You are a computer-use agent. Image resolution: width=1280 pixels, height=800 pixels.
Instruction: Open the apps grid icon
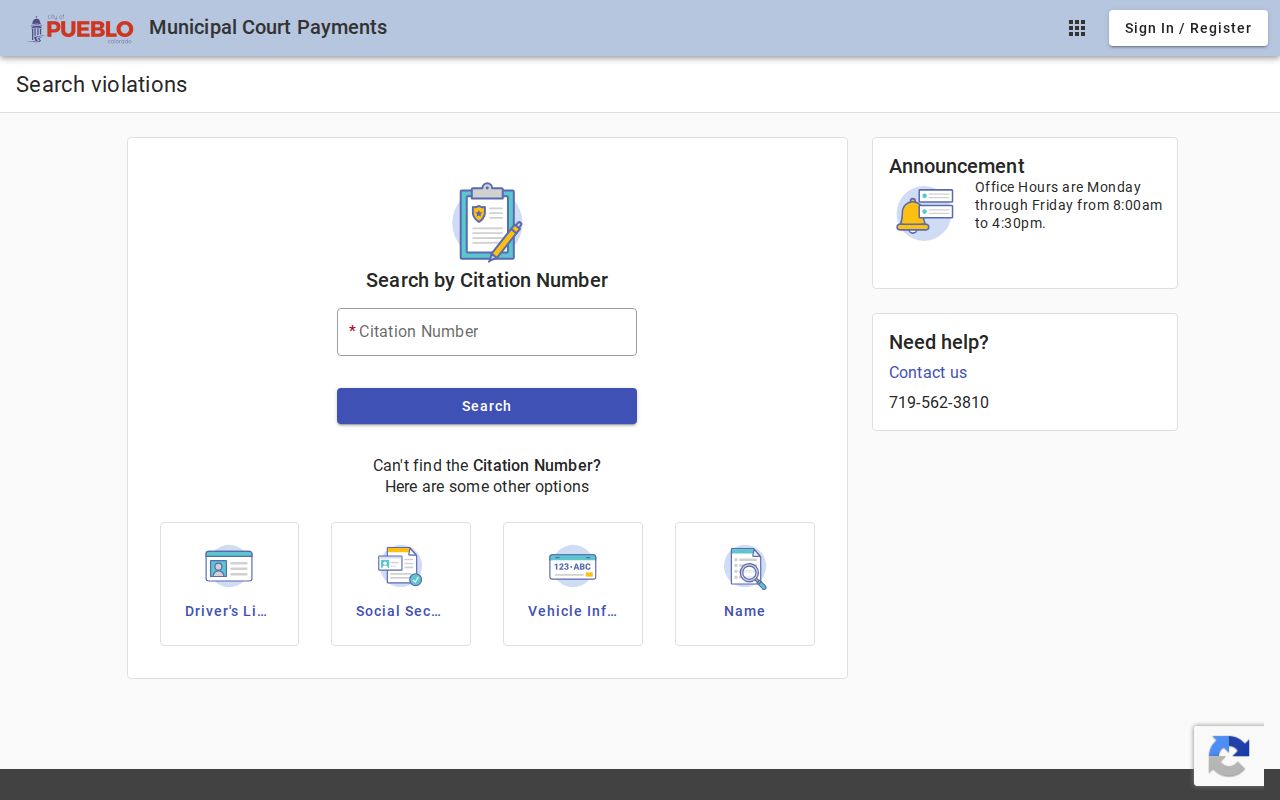click(1077, 28)
